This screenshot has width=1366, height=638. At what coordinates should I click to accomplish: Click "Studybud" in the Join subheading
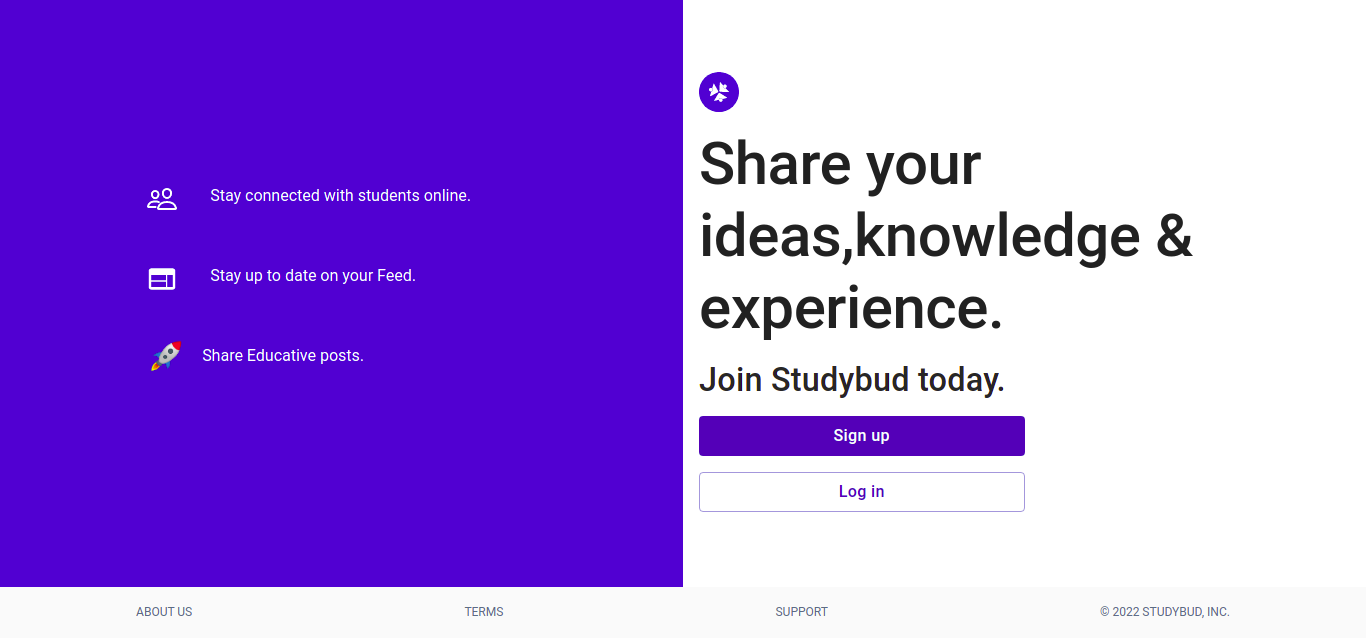click(x=840, y=380)
